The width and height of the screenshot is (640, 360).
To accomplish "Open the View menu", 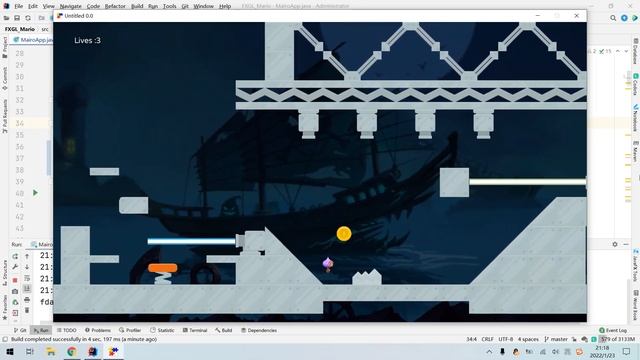I will (x=48, y=6).
